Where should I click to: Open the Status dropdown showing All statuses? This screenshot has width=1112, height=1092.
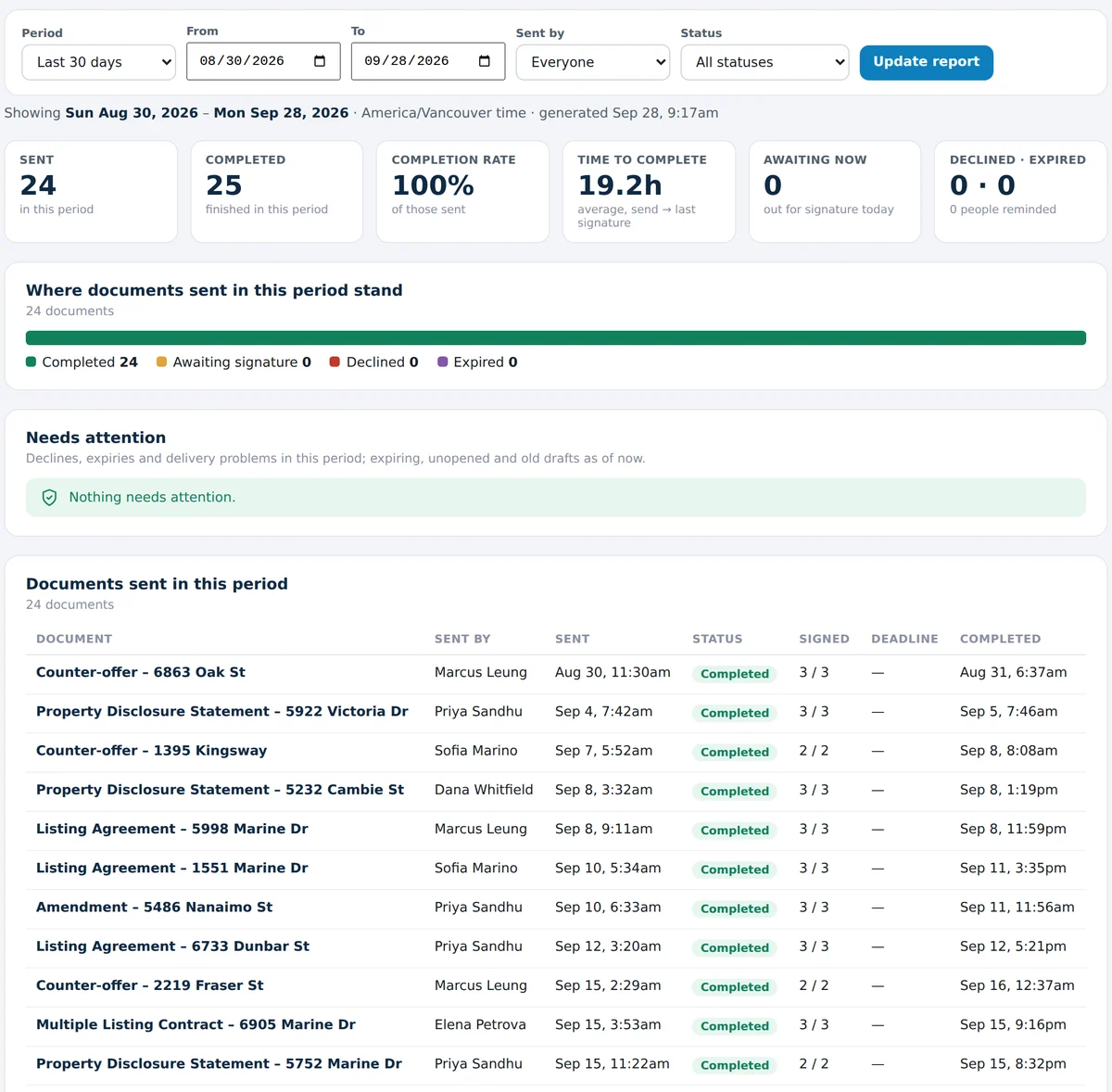click(764, 62)
